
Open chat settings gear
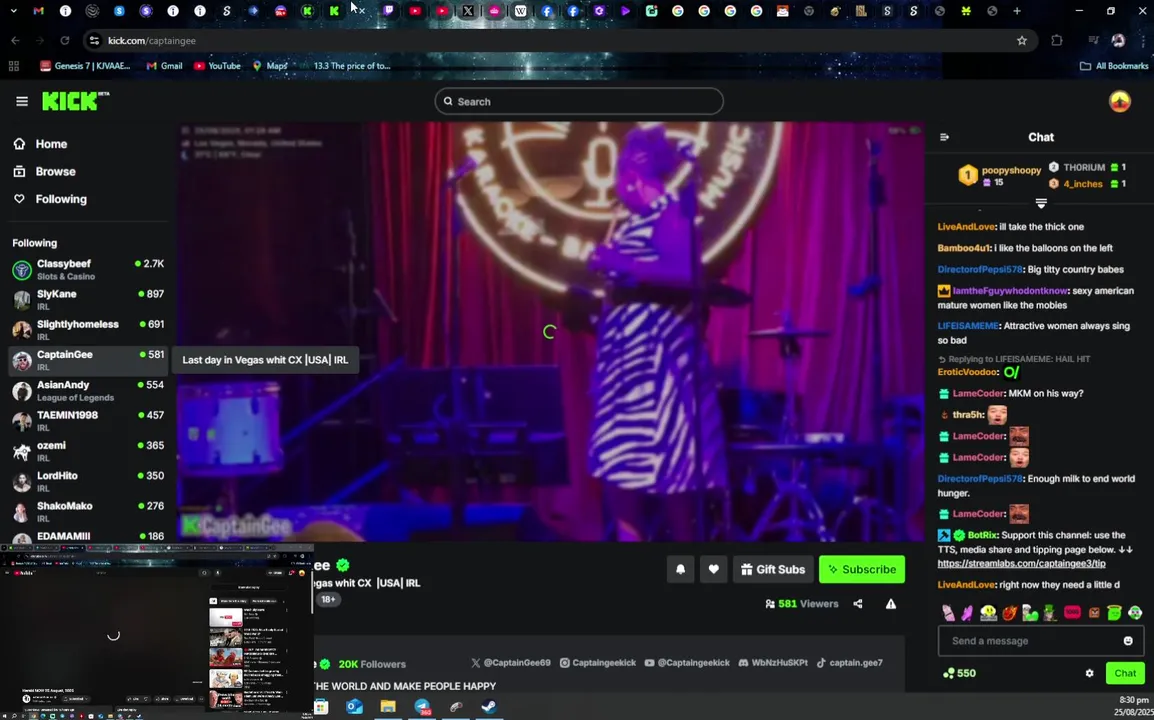[x=1089, y=673]
